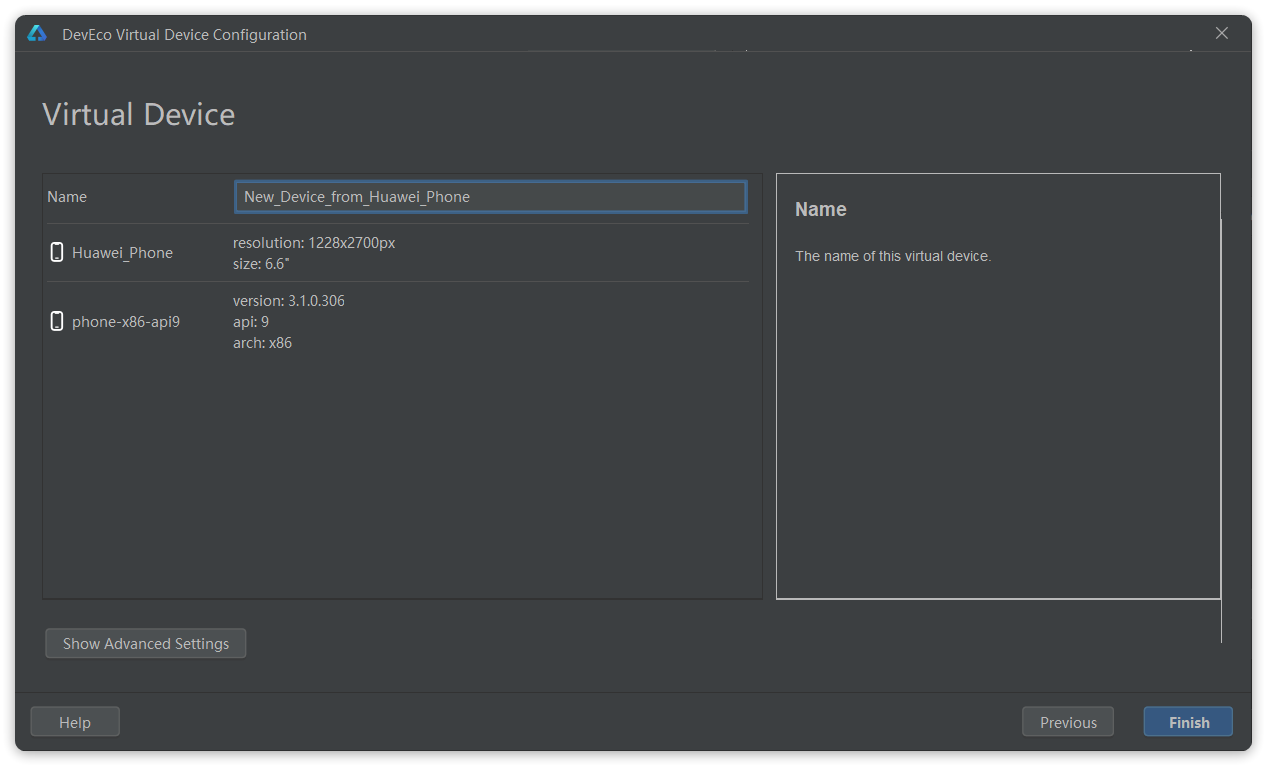
Task: Click the DevEco logo icon in title bar
Action: point(37,34)
